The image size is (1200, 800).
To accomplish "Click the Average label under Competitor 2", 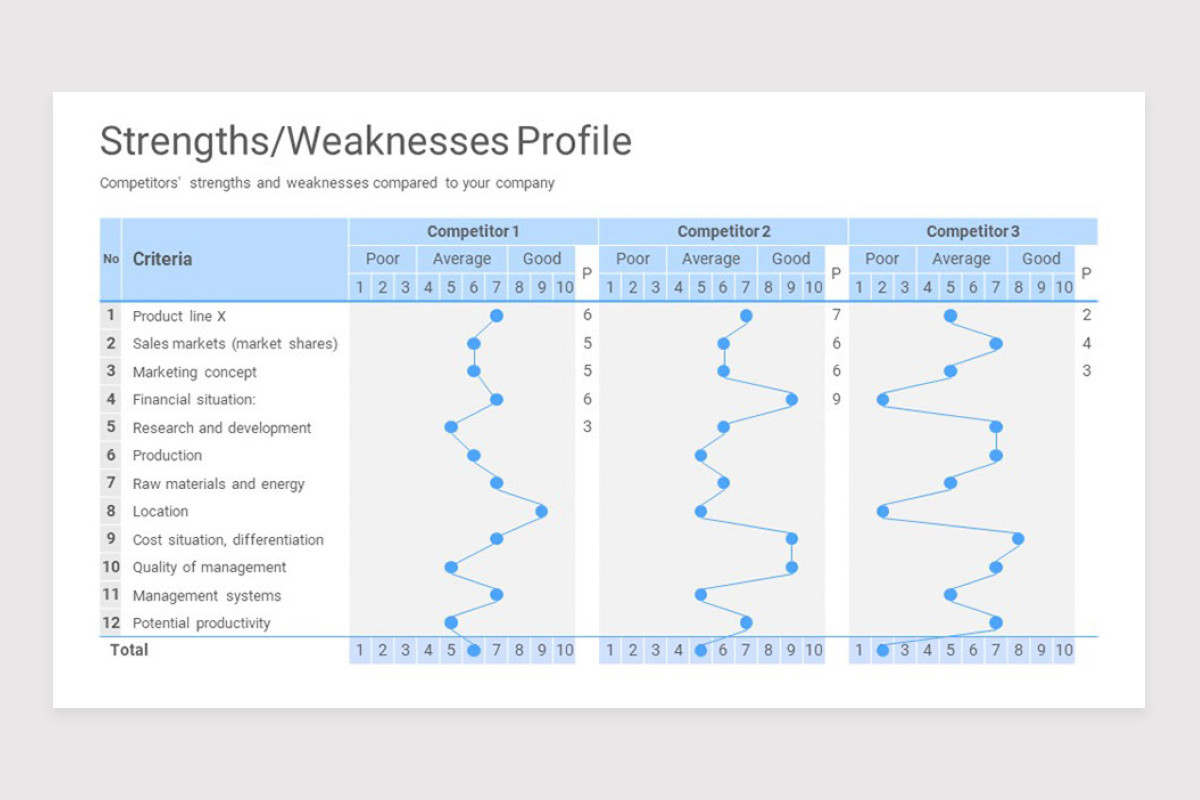I will click(x=711, y=259).
